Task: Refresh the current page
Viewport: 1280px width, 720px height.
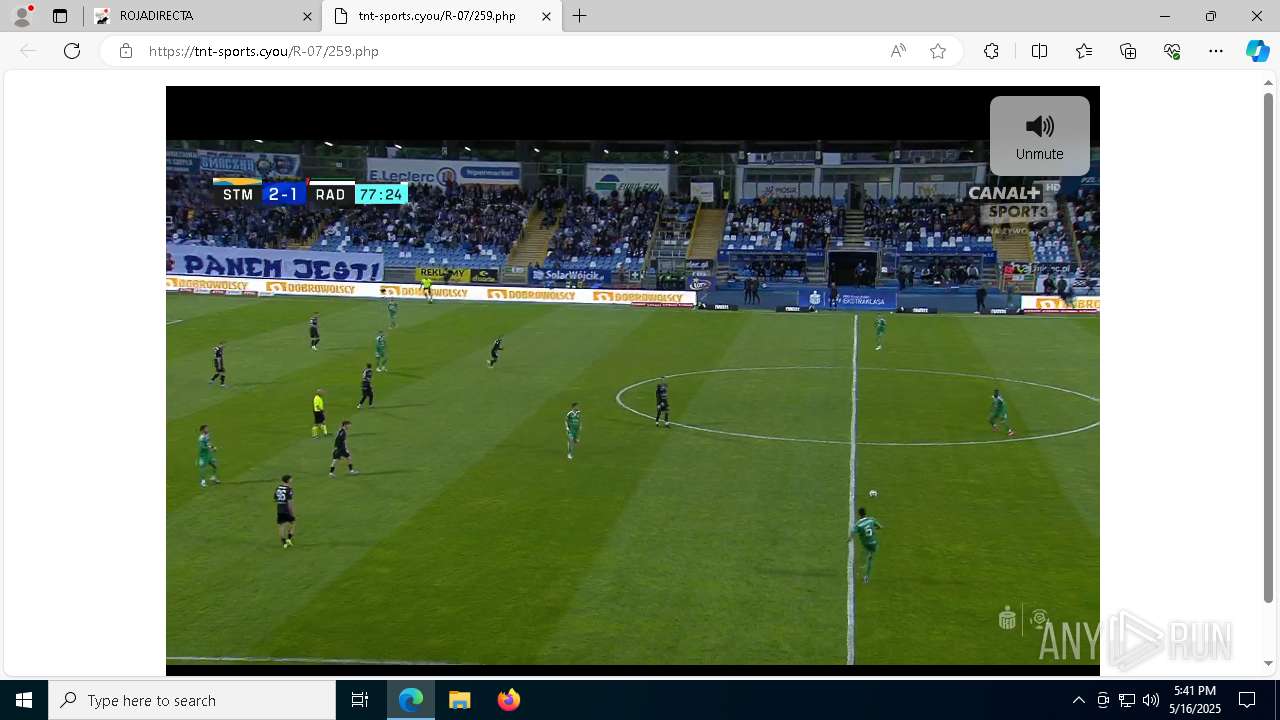Action: click(72, 51)
